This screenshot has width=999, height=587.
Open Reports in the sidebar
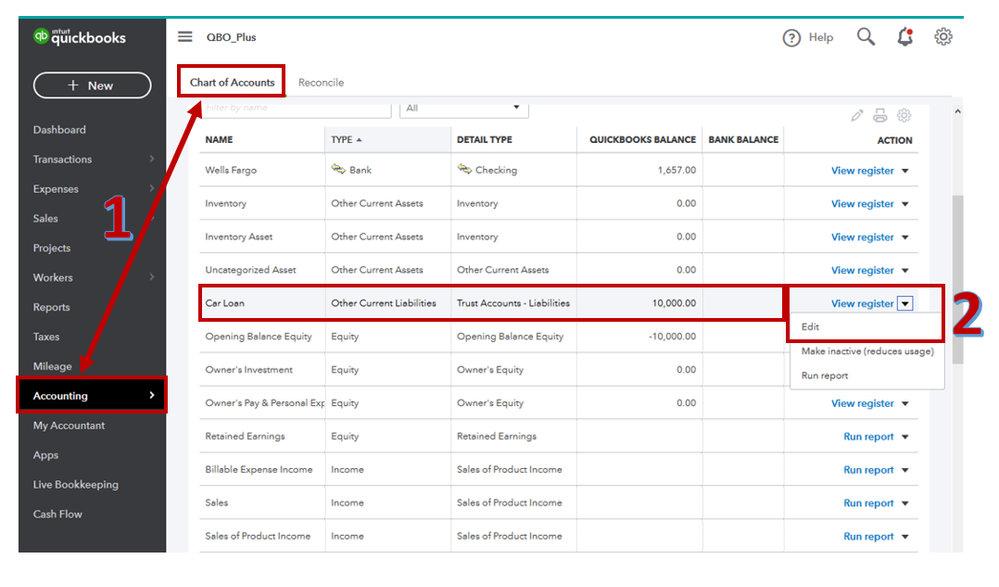(52, 307)
